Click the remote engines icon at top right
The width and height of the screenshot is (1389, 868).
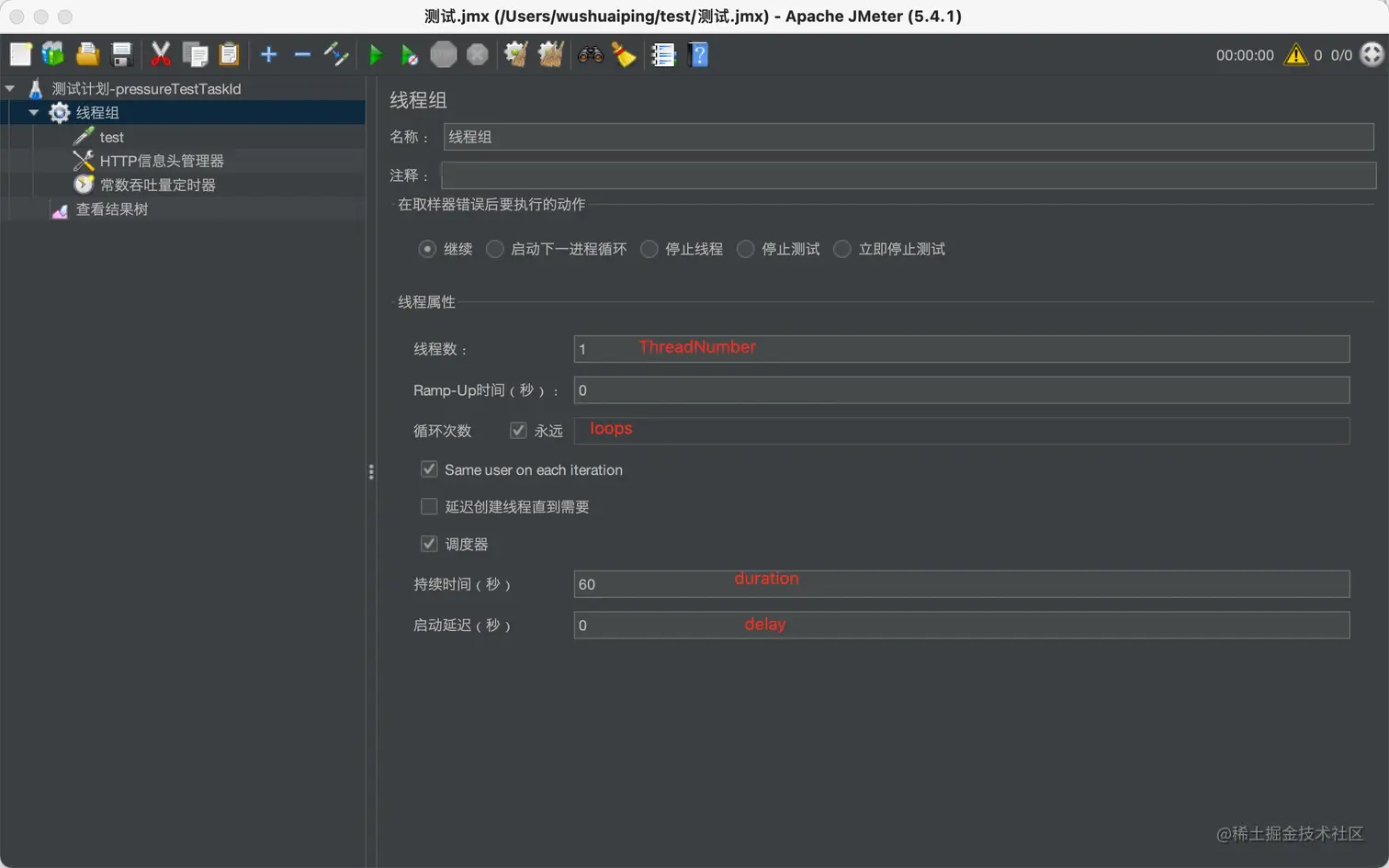(x=1372, y=54)
